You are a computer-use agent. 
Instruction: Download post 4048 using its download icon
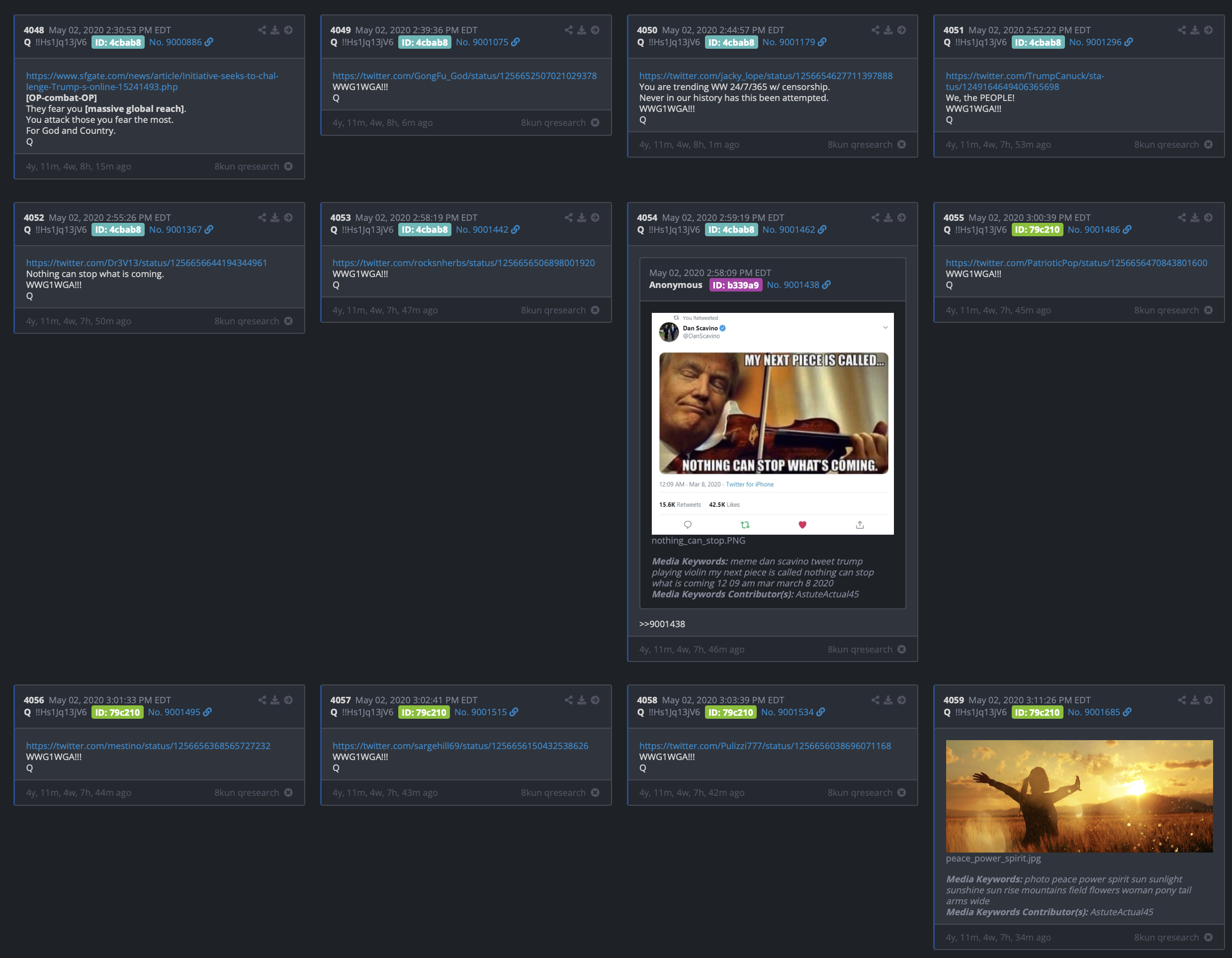275,30
